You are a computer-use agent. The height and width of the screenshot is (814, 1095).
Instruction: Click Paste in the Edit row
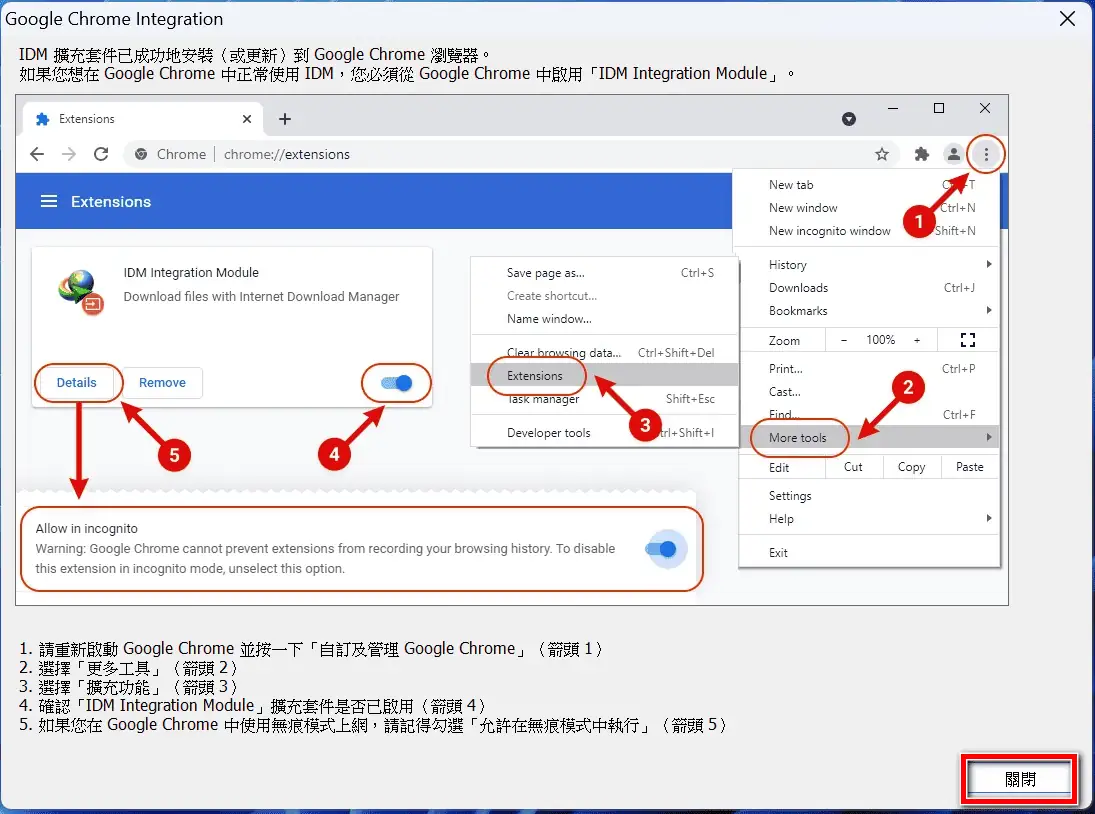pyautogui.click(x=969, y=467)
